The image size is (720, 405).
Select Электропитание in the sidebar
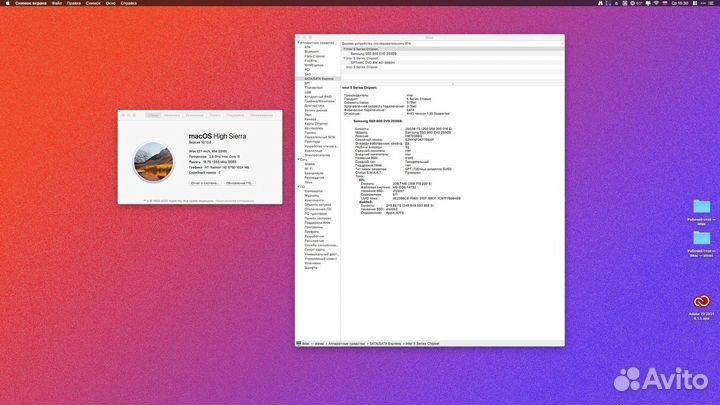tap(317, 155)
